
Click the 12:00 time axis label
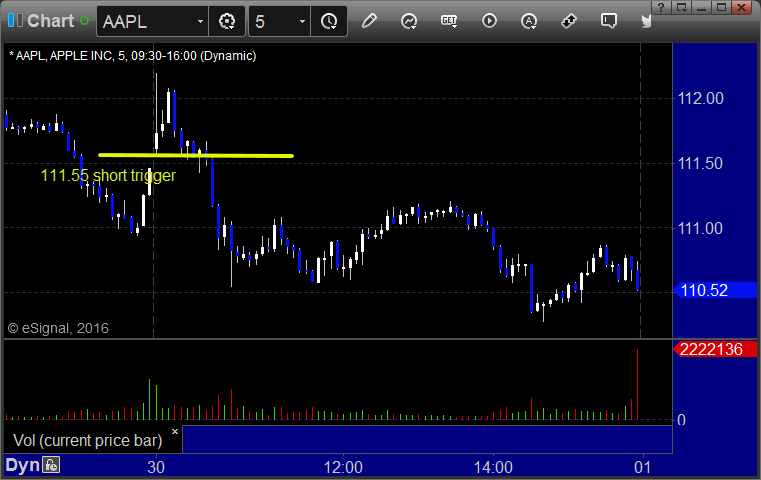coord(343,467)
